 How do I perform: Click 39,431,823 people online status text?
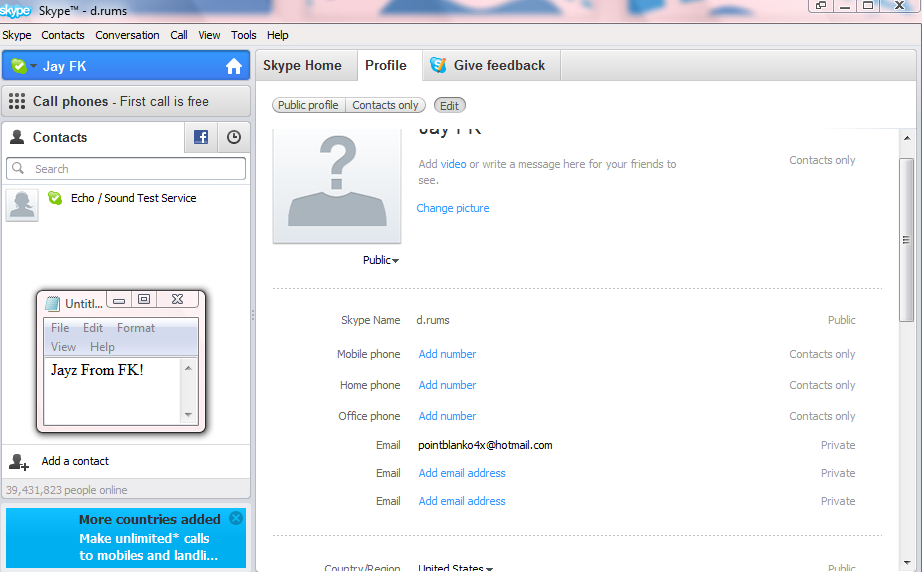click(x=66, y=490)
